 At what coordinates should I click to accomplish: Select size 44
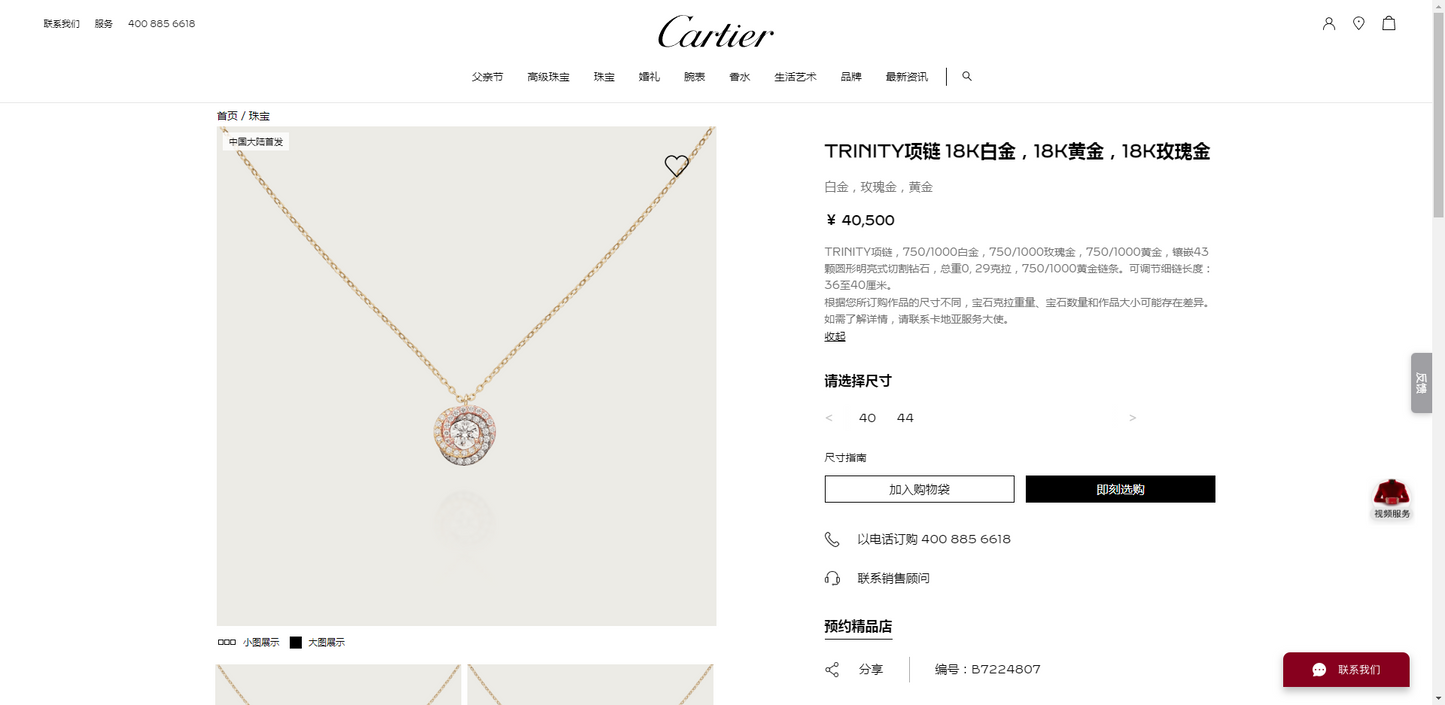coord(905,418)
